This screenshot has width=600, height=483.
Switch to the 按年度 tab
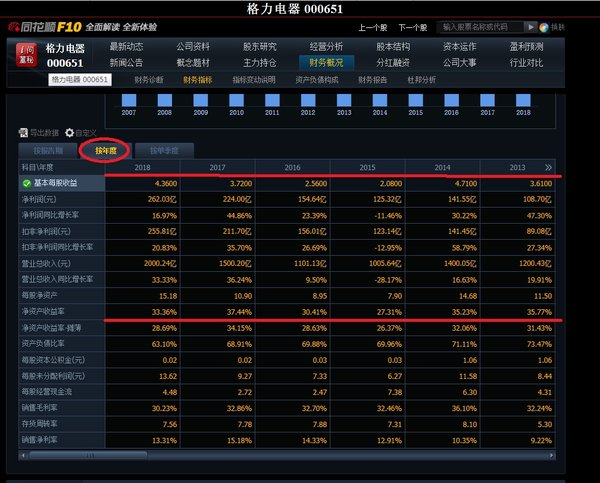click(106, 151)
